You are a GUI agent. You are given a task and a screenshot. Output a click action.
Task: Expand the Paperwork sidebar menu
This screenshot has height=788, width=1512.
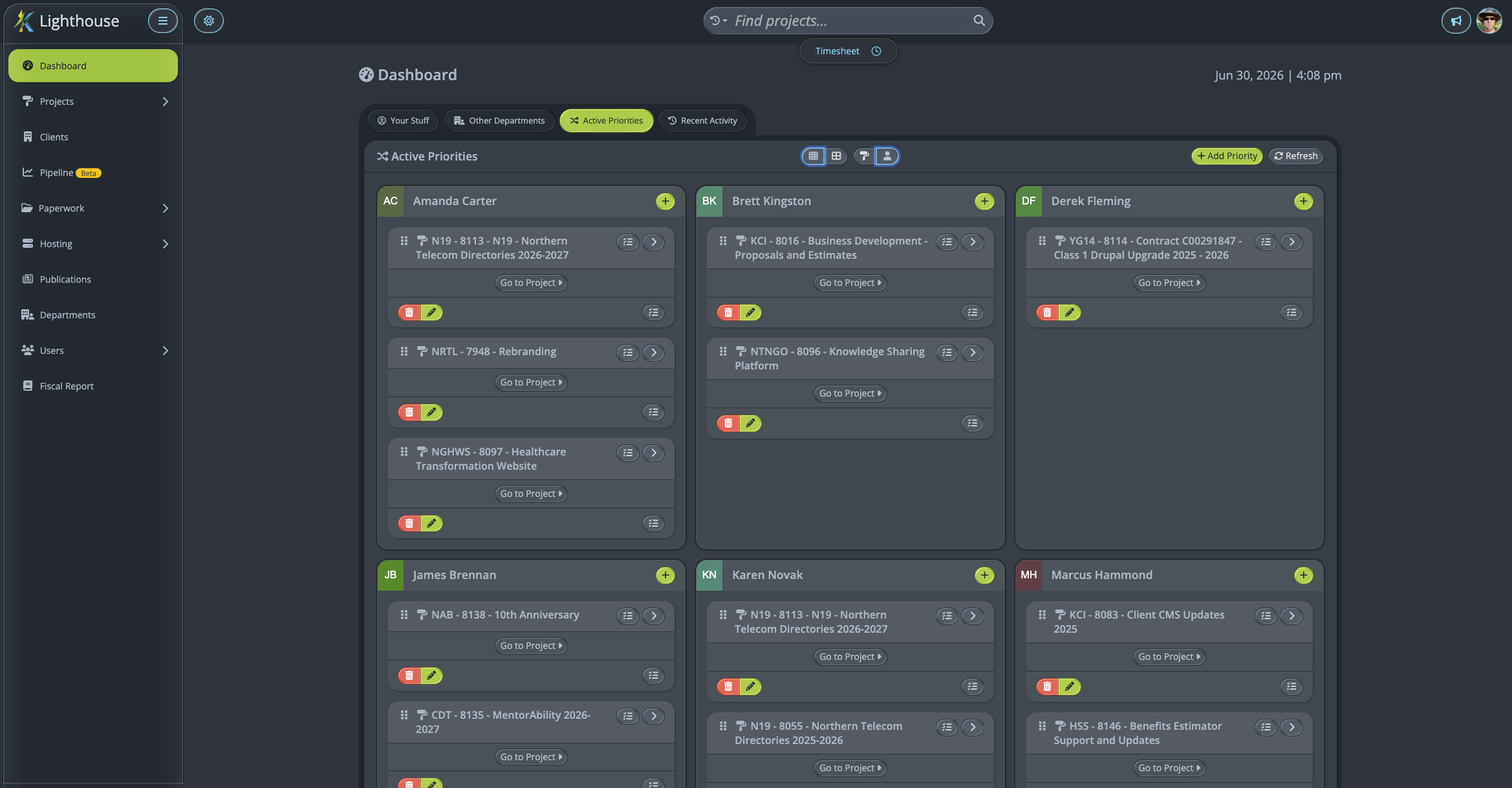(x=93, y=208)
